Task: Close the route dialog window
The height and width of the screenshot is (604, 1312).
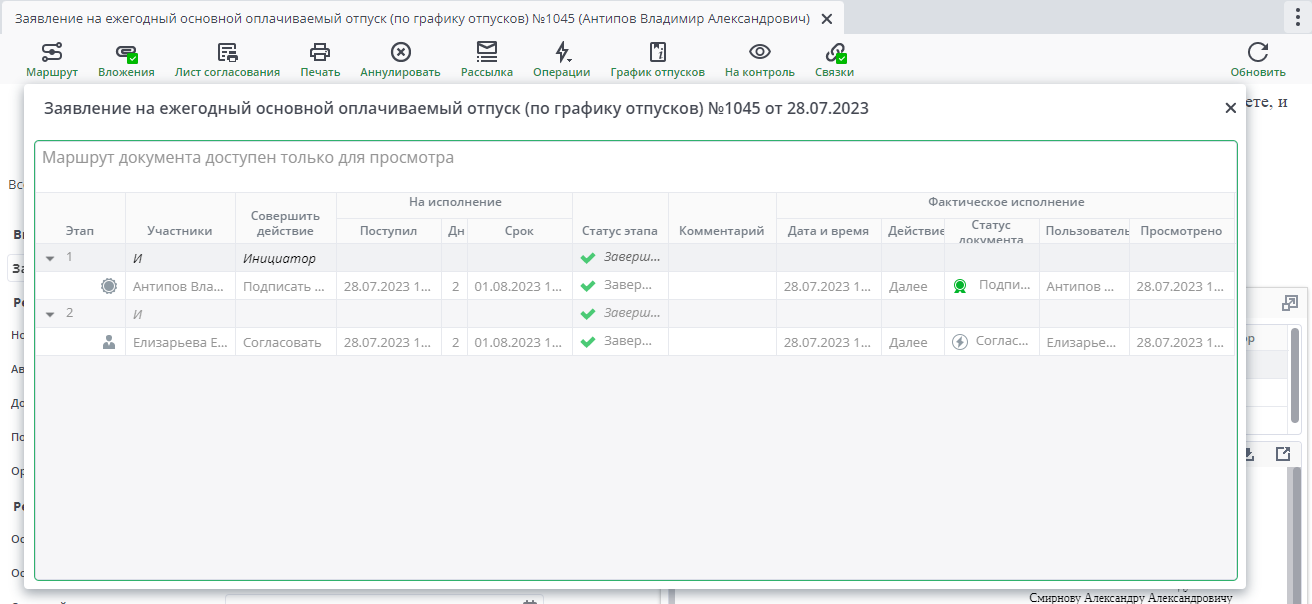Action: click(1230, 109)
